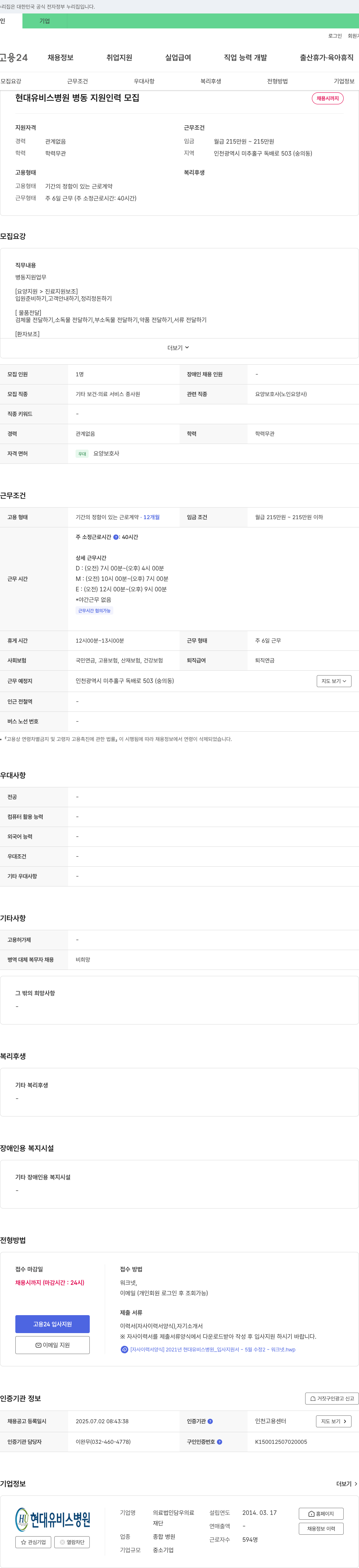The width and height of the screenshot is (359, 1568).
Task: Select the K150012507020005 certification number
Action: coord(280,1442)
